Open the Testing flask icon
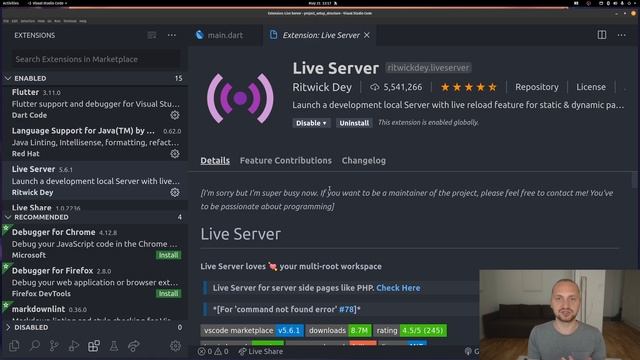 click(113, 346)
